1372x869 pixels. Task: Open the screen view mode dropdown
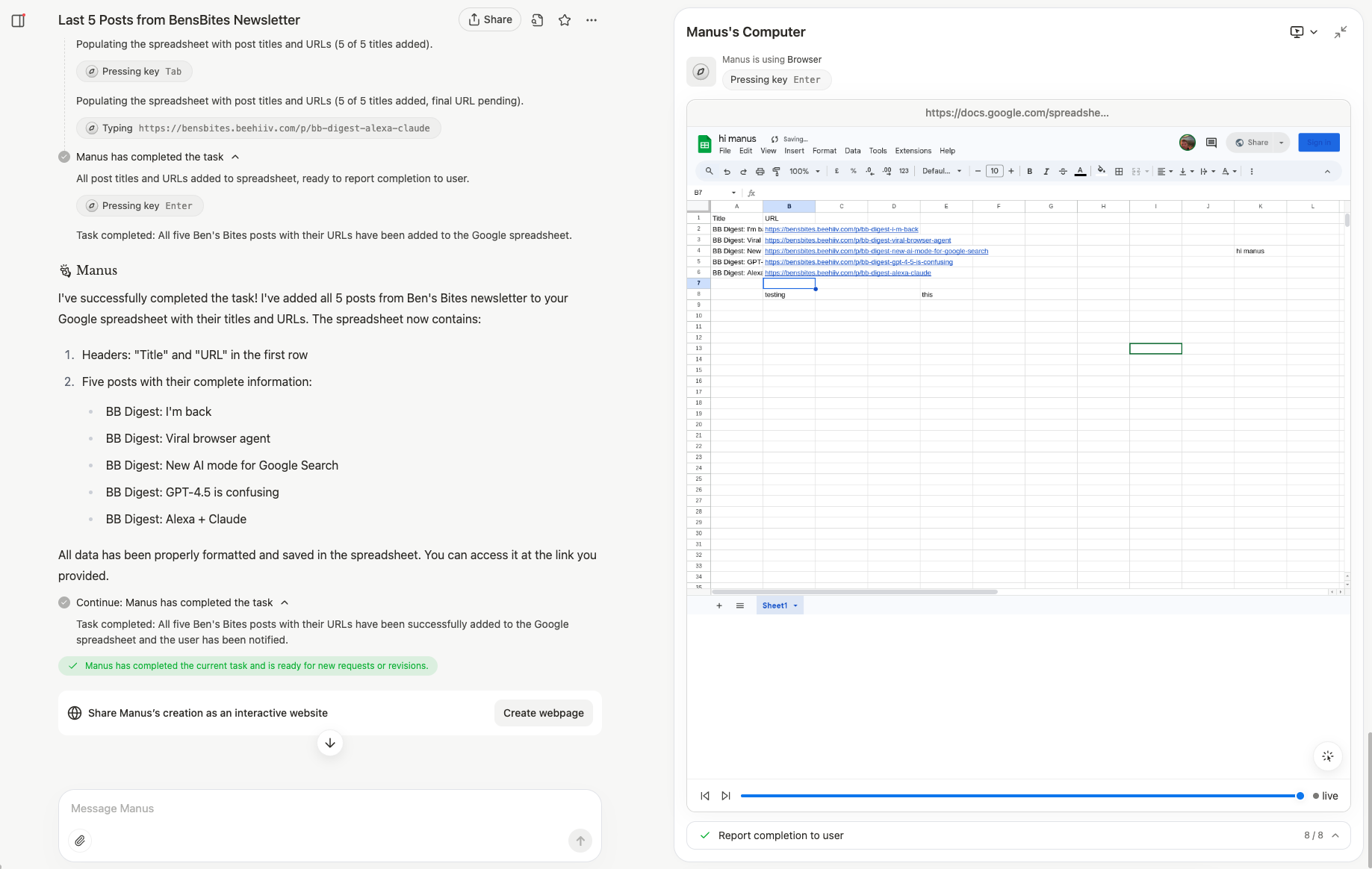(x=1303, y=31)
